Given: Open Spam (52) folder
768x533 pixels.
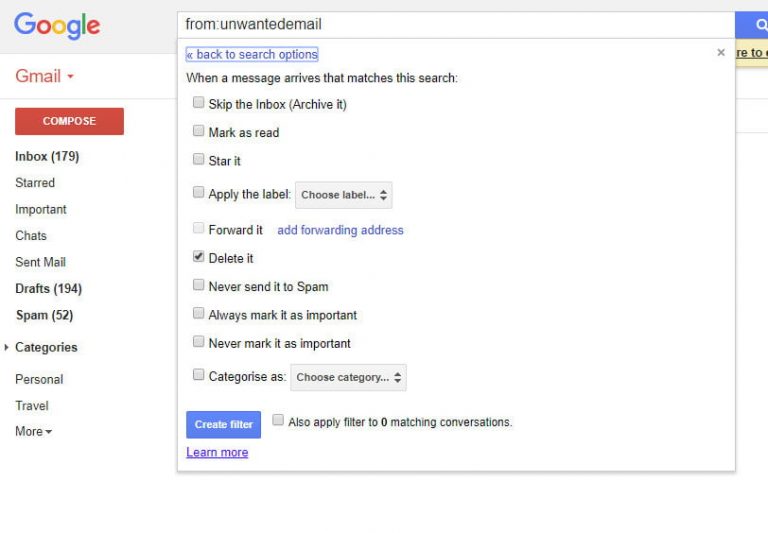Looking at the screenshot, I should (45, 315).
